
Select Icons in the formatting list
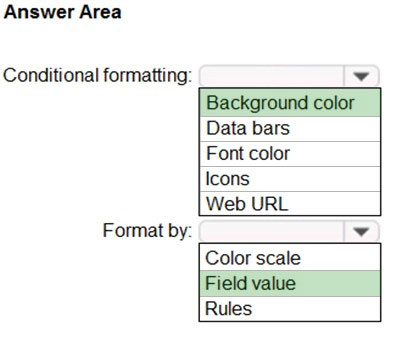(x=290, y=179)
